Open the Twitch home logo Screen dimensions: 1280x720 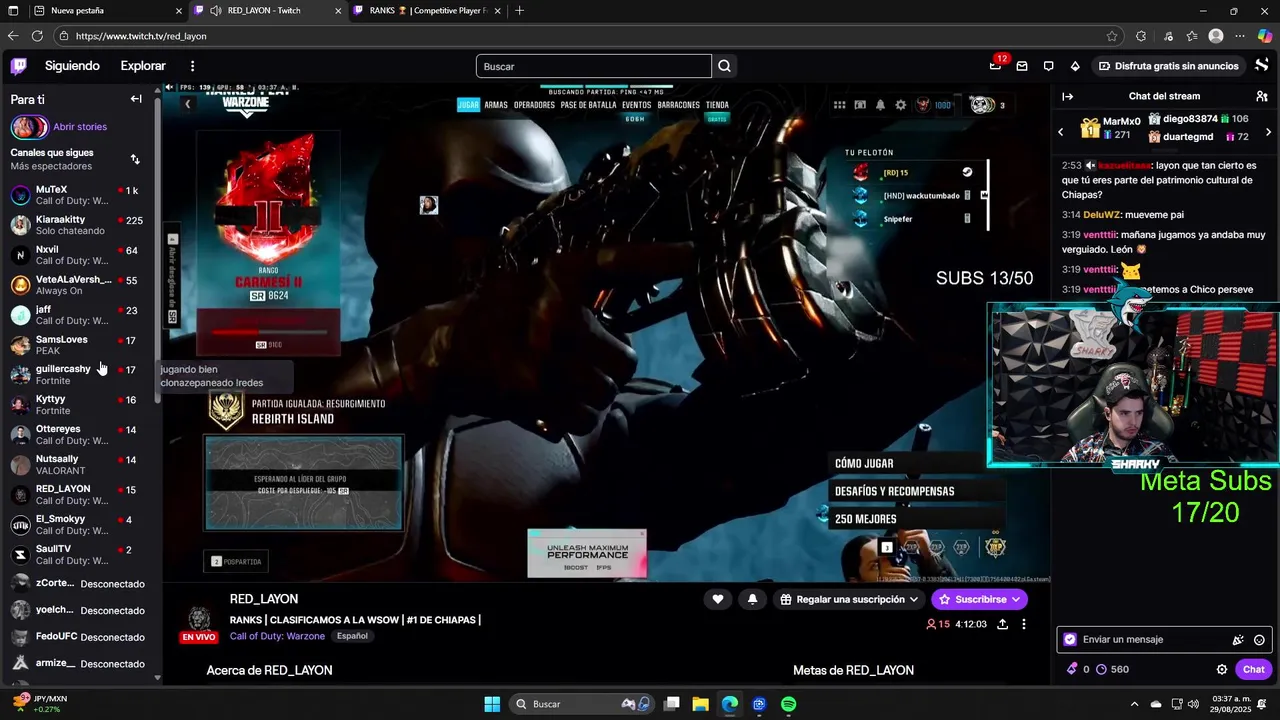coord(18,66)
